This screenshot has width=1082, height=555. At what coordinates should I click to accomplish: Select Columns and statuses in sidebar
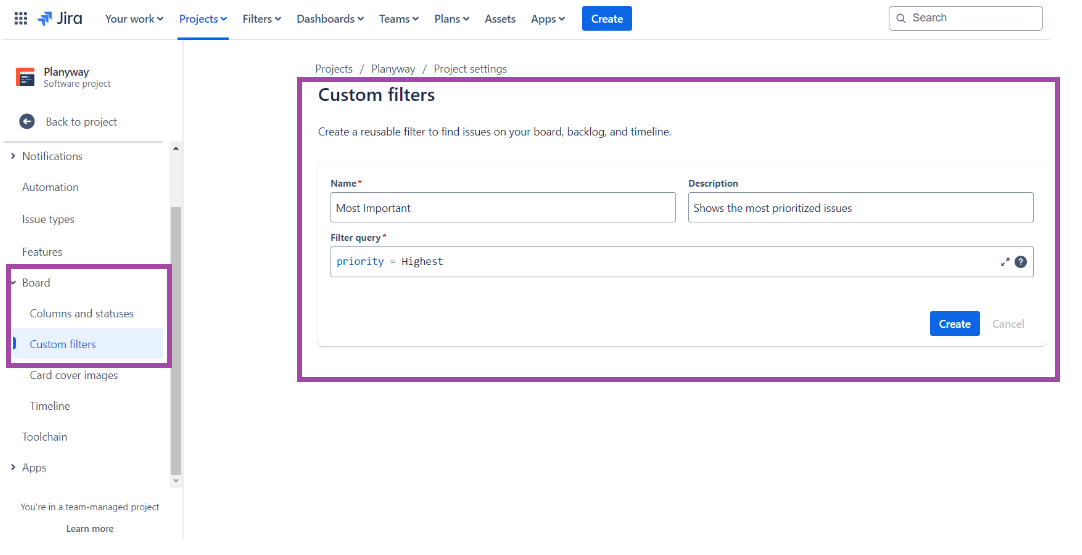[81, 313]
